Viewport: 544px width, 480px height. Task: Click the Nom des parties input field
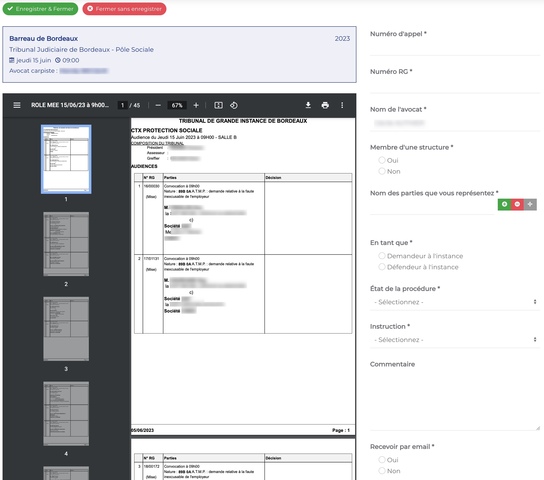[x=432, y=207]
